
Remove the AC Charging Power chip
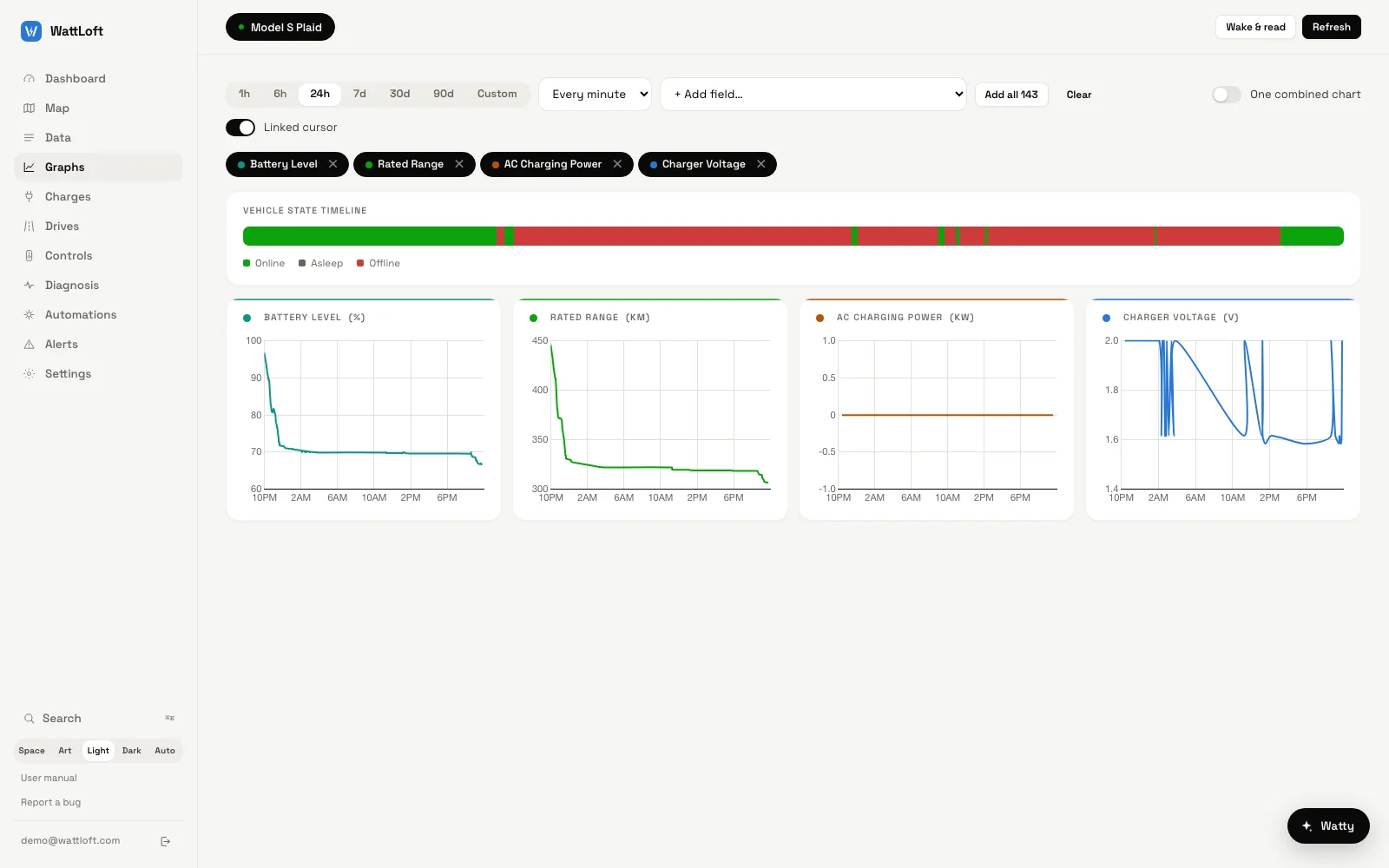coord(617,164)
